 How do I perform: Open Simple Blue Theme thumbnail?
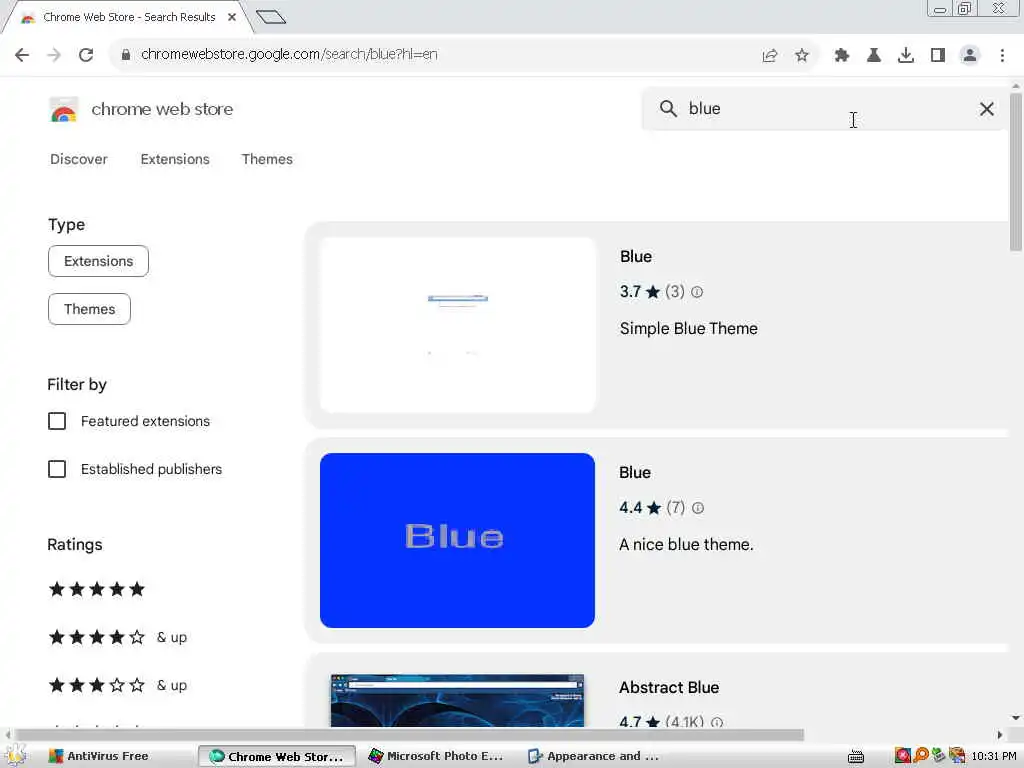[458, 325]
